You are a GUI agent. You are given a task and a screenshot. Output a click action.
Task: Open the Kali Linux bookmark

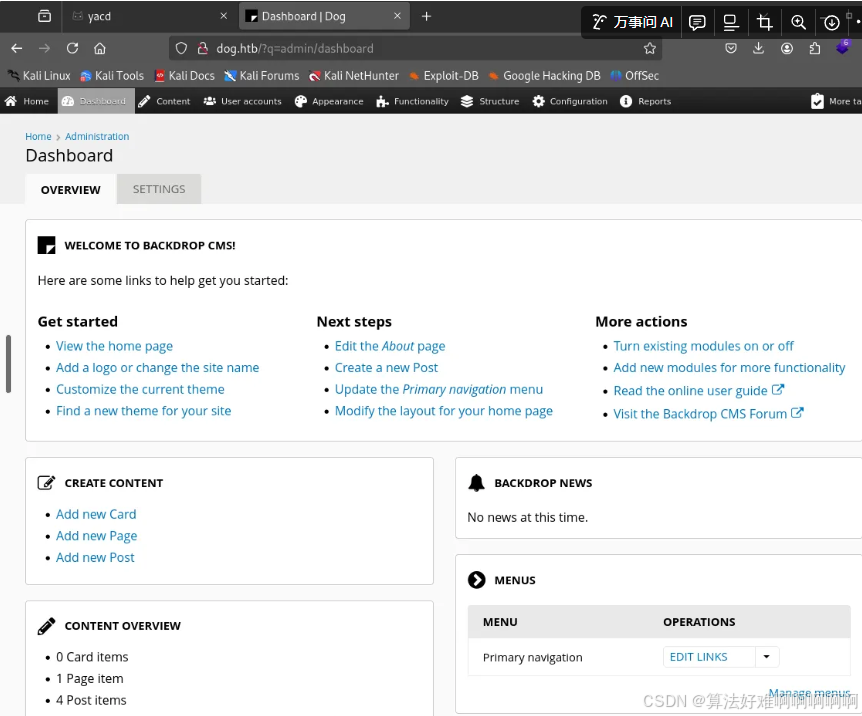(39, 76)
